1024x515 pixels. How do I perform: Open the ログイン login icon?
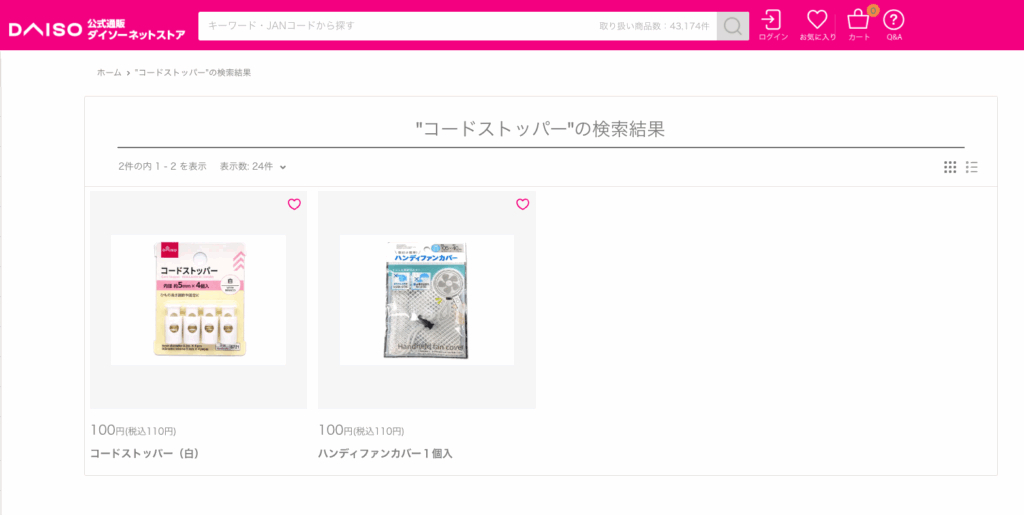click(x=773, y=25)
